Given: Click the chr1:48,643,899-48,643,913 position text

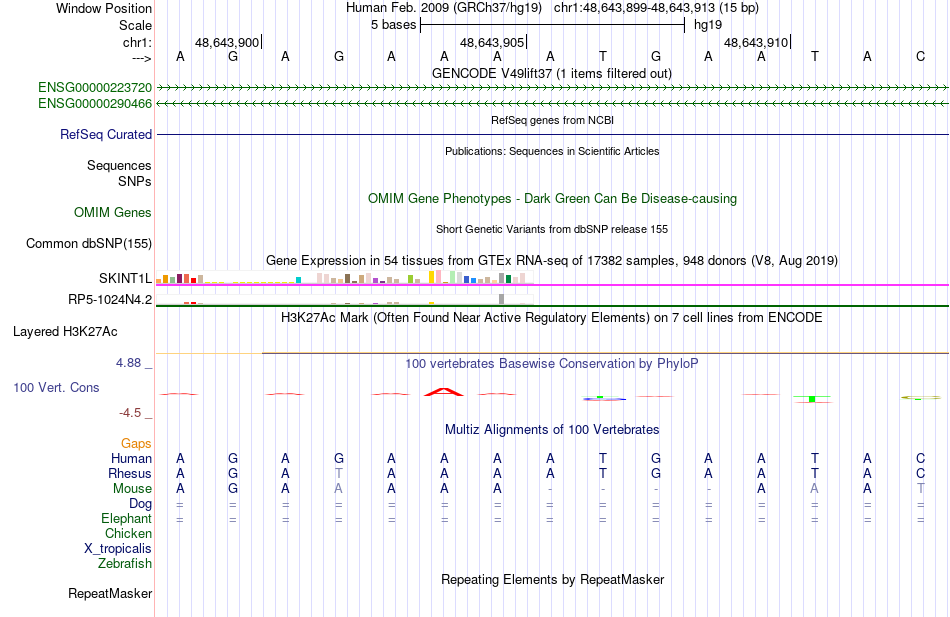Looking at the screenshot, I should [656, 8].
